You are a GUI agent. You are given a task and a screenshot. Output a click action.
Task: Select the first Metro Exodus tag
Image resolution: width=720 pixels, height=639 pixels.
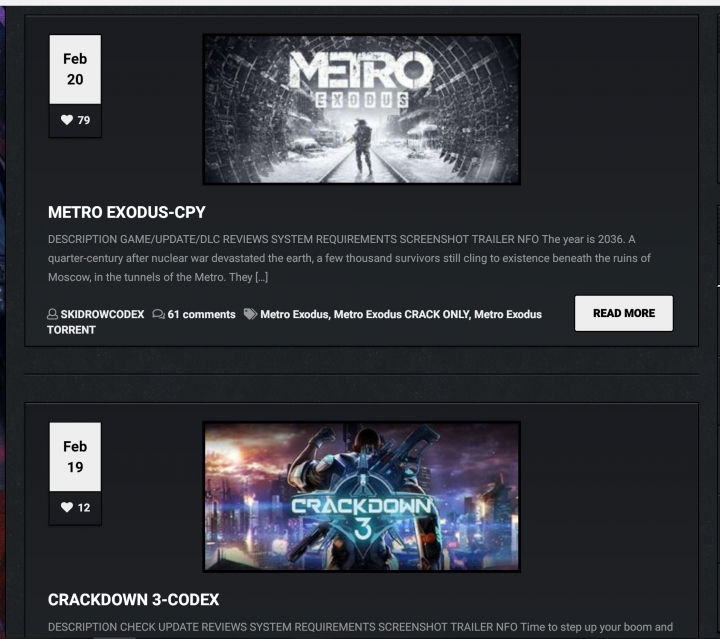tap(294, 314)
